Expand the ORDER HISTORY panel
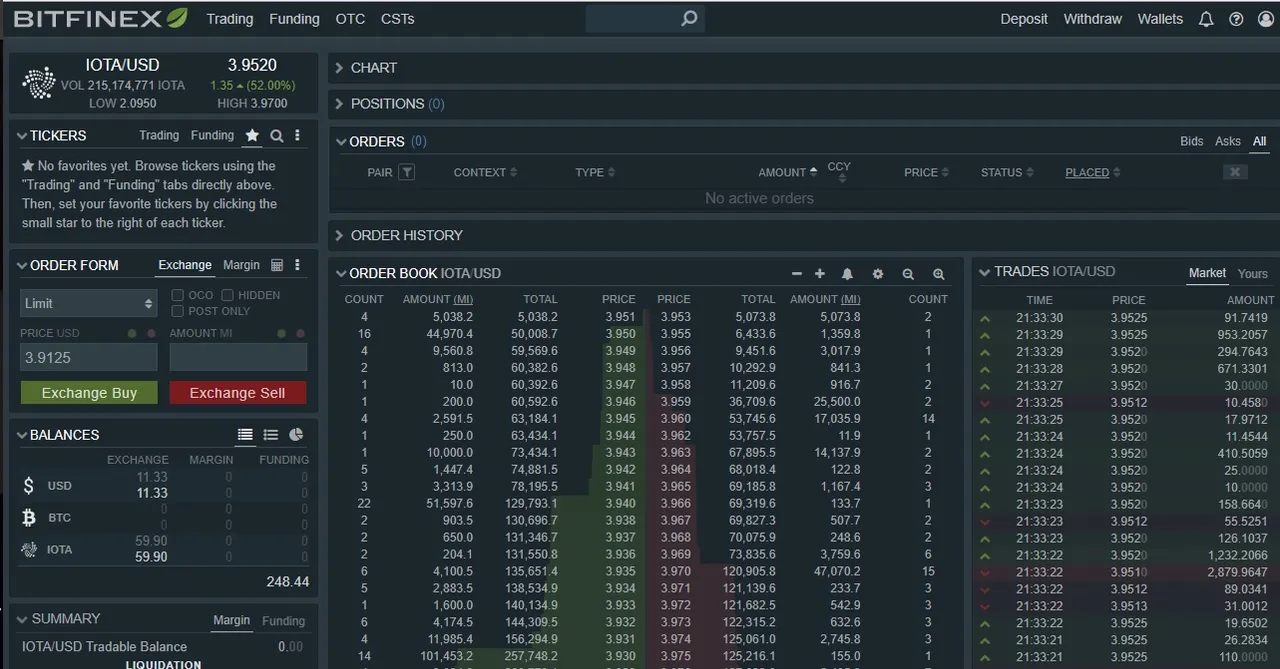 [x=340, y=235]
